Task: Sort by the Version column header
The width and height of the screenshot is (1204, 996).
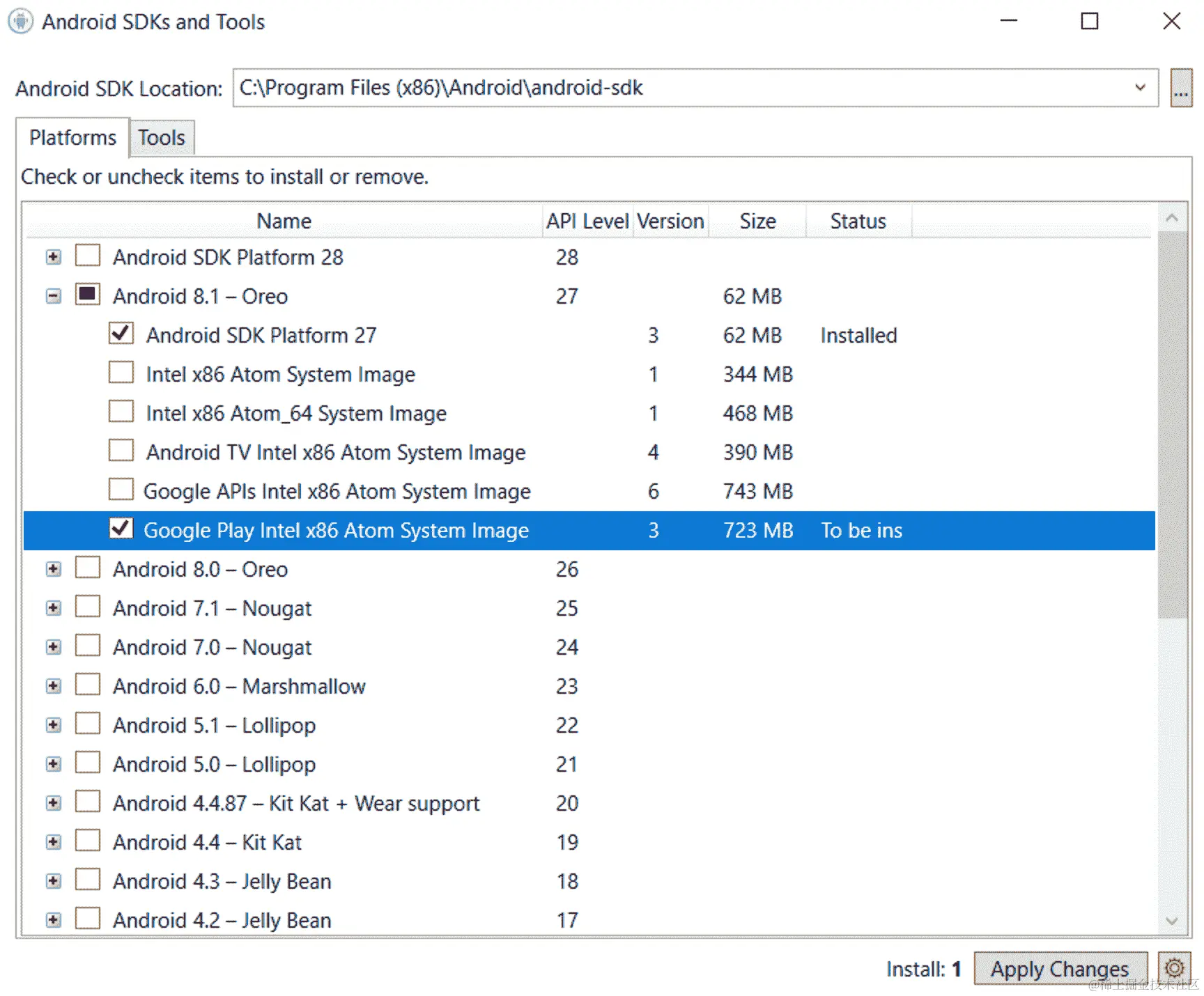Action: [x=671, y=221]
